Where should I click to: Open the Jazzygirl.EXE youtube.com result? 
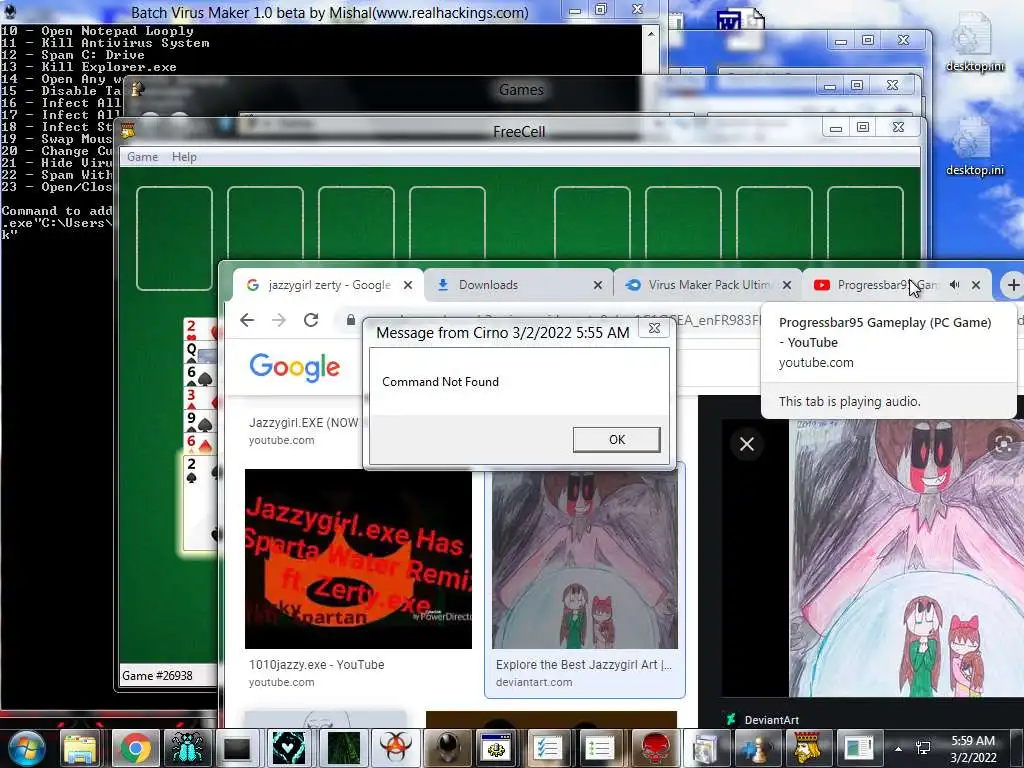coord(303,431)
